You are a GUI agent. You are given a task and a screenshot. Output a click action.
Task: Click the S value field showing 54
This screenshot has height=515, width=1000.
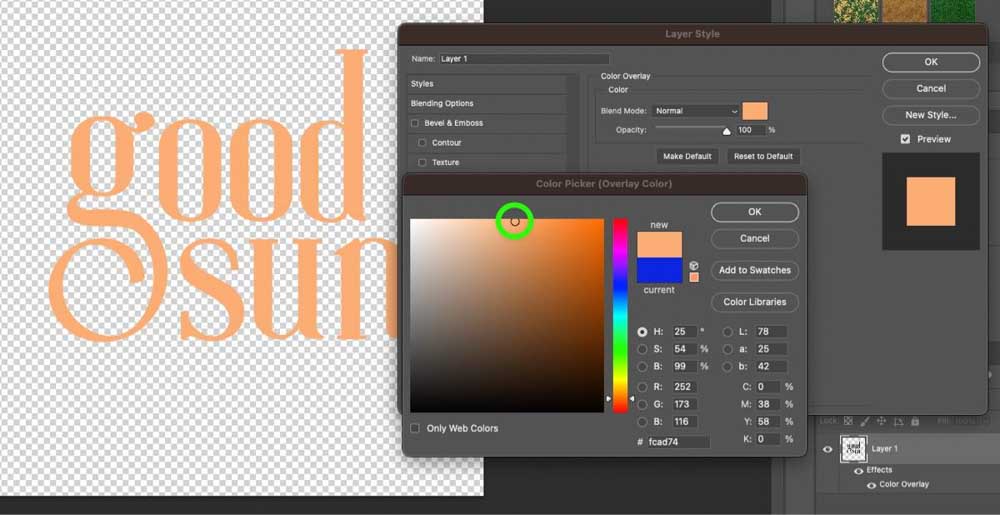pos(685,349)
